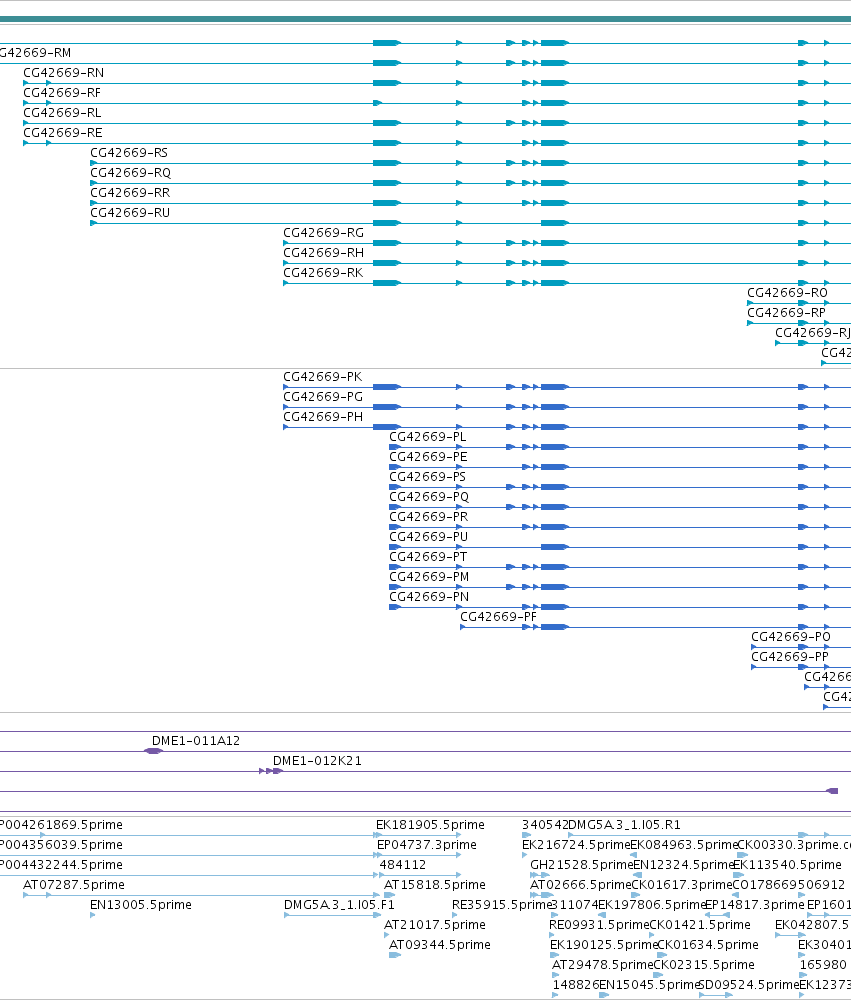
Task: Select the EK113540.5prime label
Action: tap(787, 865)
